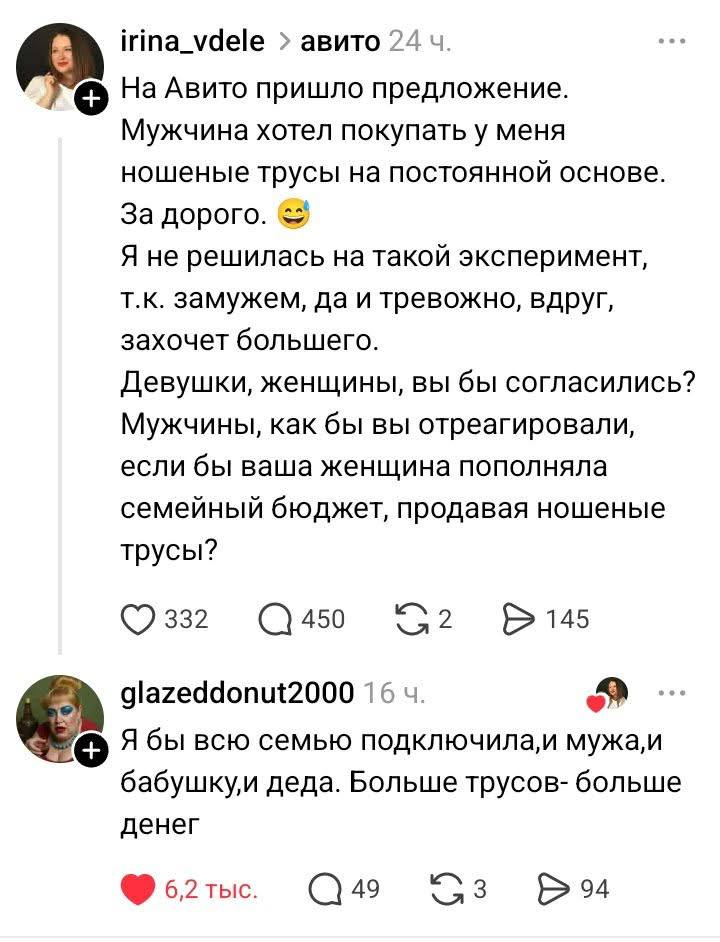Tap the small liked-by-author avatar badge
The image size is (720, 942).
609,693
